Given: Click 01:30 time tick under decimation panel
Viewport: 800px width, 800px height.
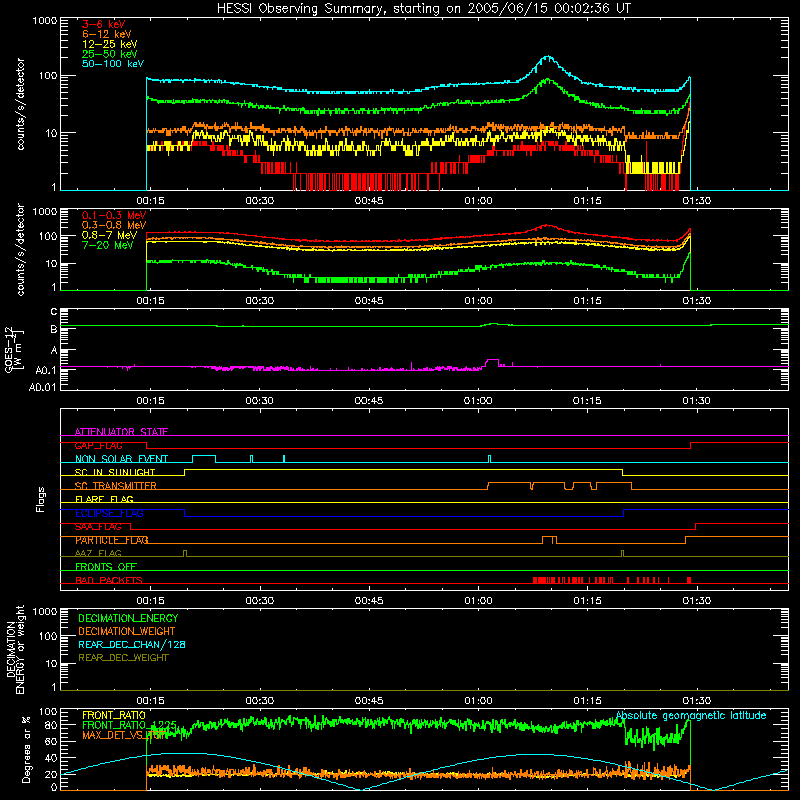Looking at the screenshot, I should 696,701.
